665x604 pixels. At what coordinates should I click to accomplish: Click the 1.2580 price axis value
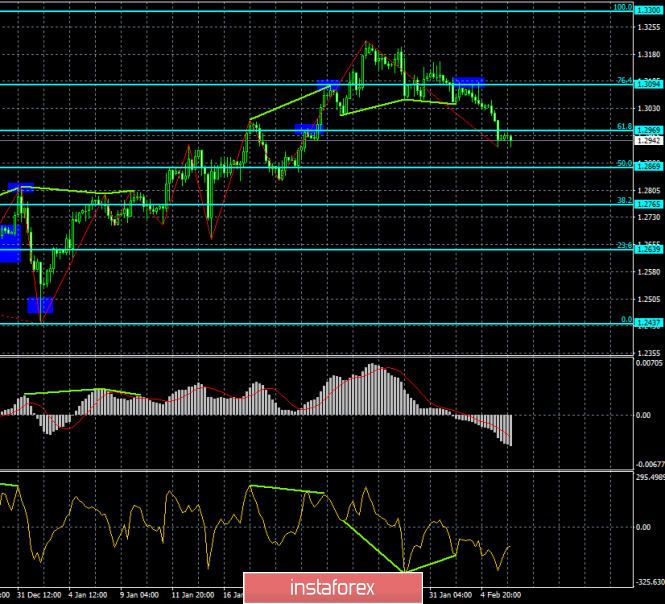[x=649, y=272]
